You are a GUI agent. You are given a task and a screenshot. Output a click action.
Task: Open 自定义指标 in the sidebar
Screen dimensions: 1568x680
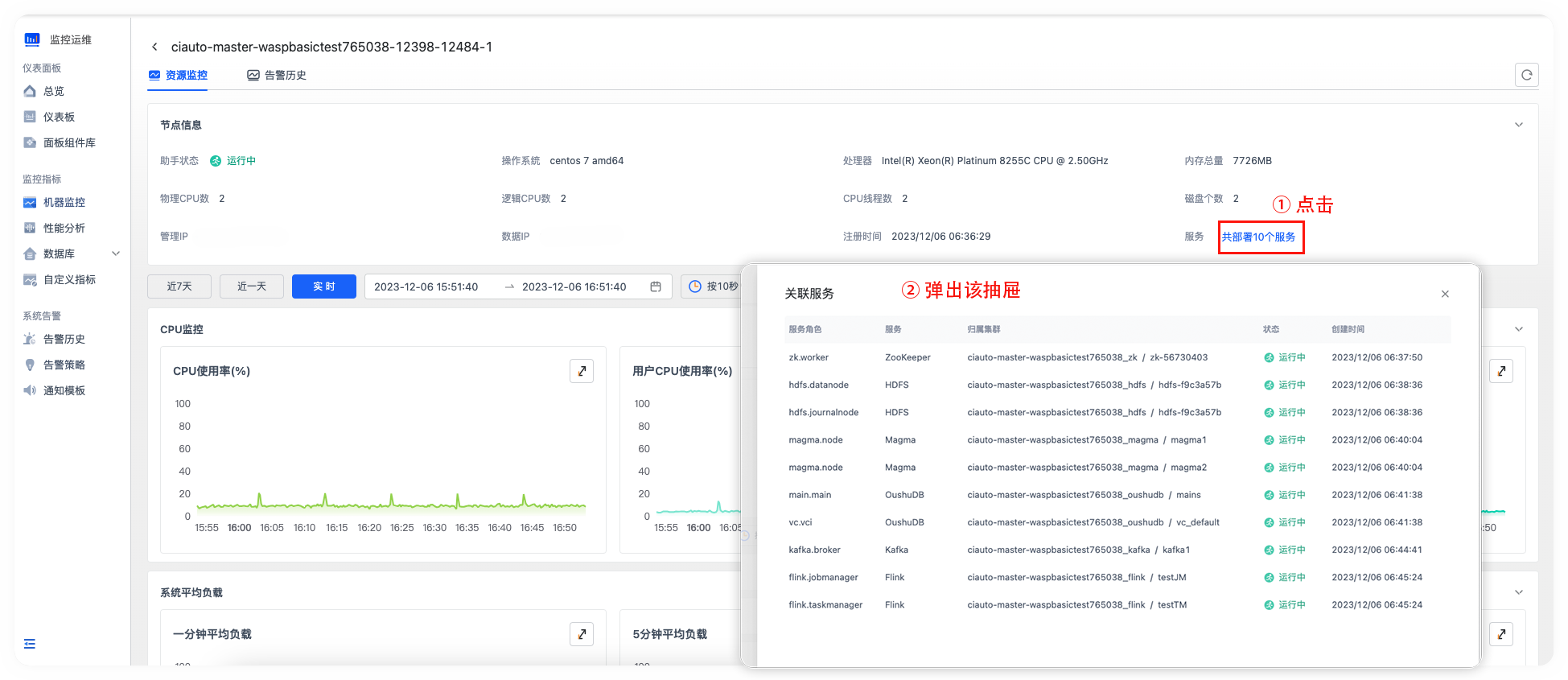click(69, 280)
